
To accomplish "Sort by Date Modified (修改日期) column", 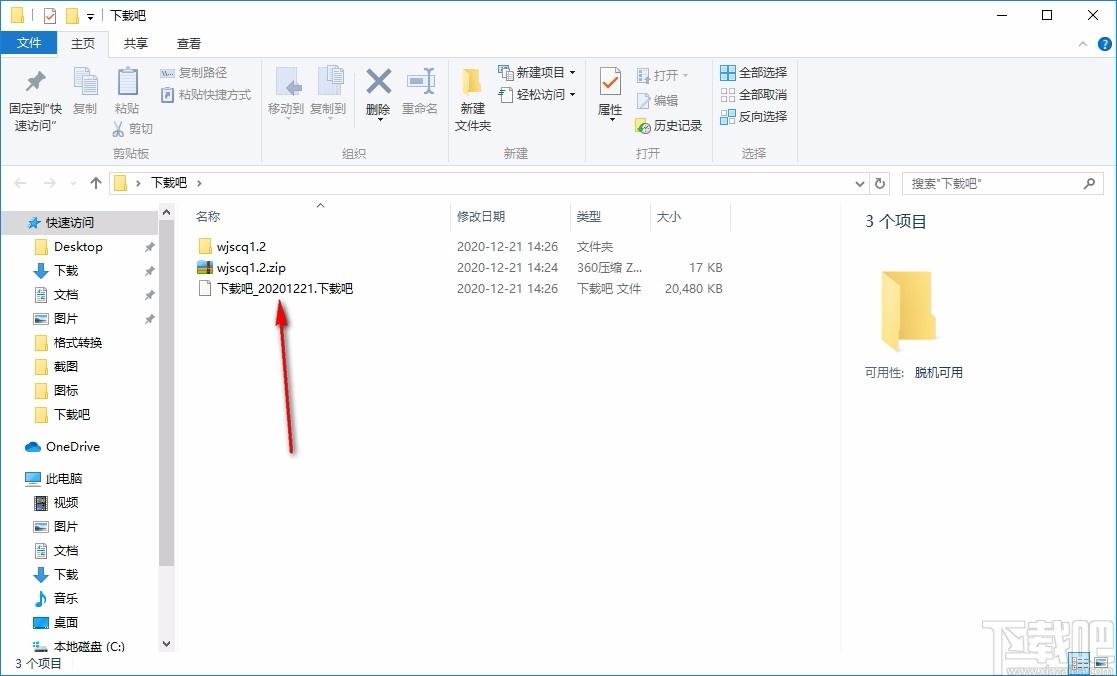I will pos(481,217).
